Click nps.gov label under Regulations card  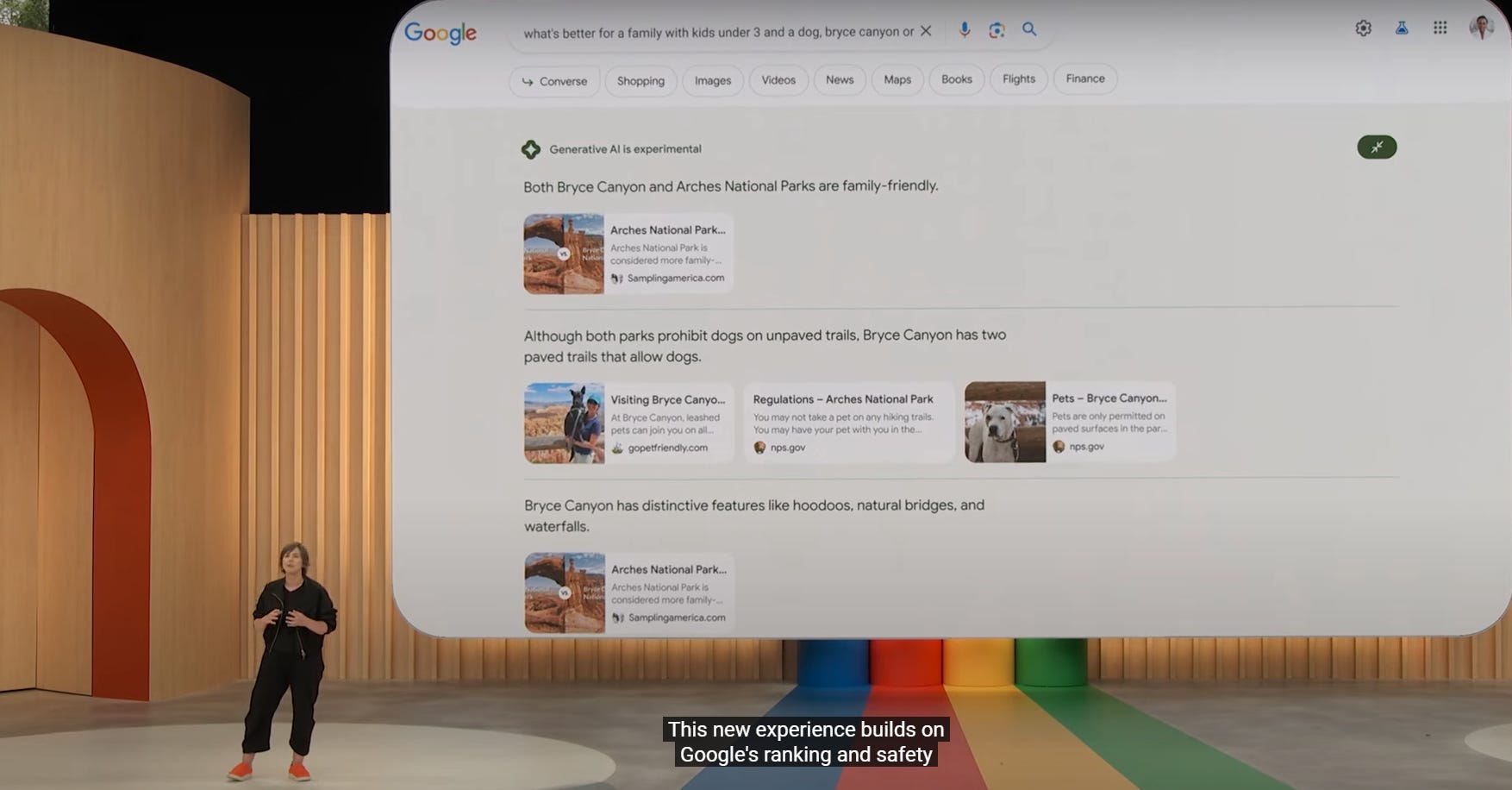tap(788, 448)
